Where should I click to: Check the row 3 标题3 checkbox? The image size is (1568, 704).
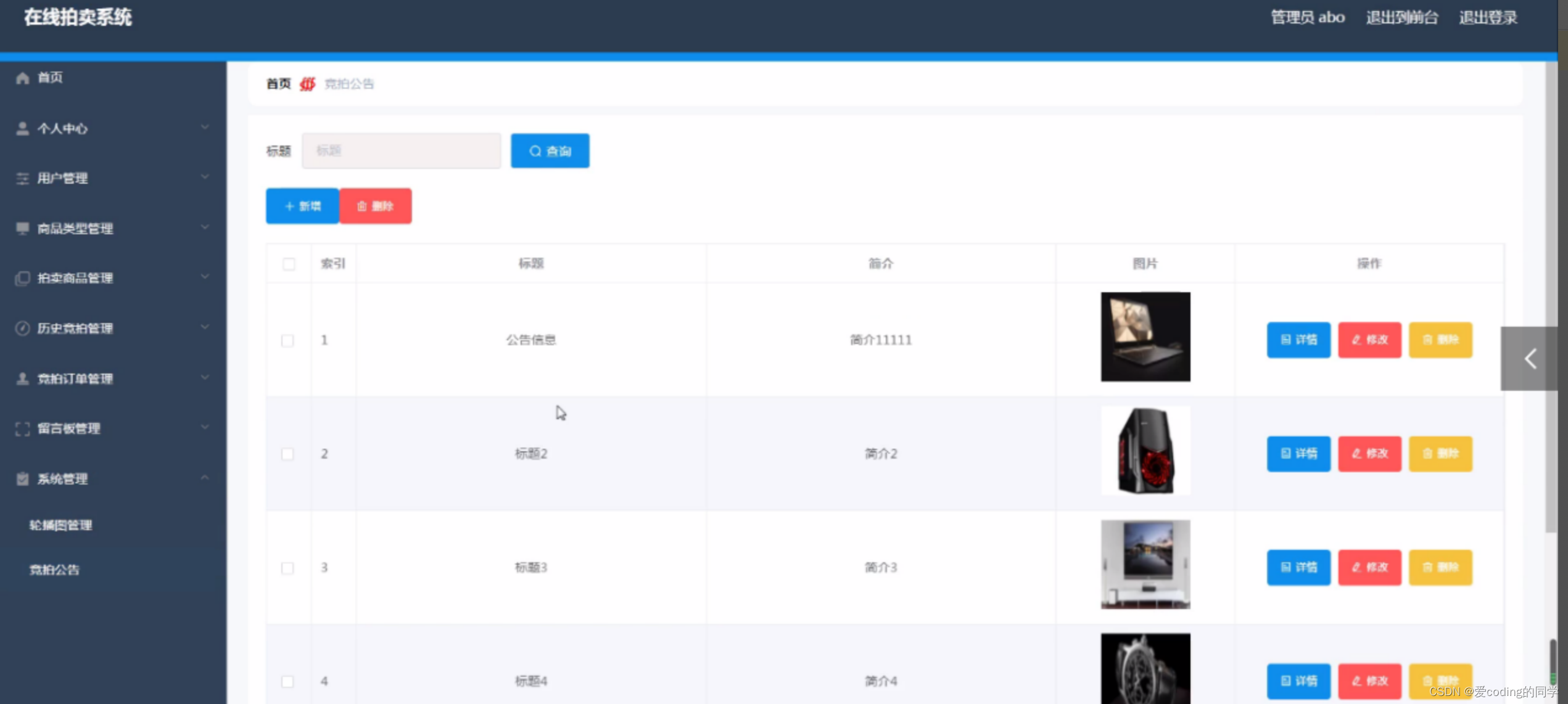point(287,568)
